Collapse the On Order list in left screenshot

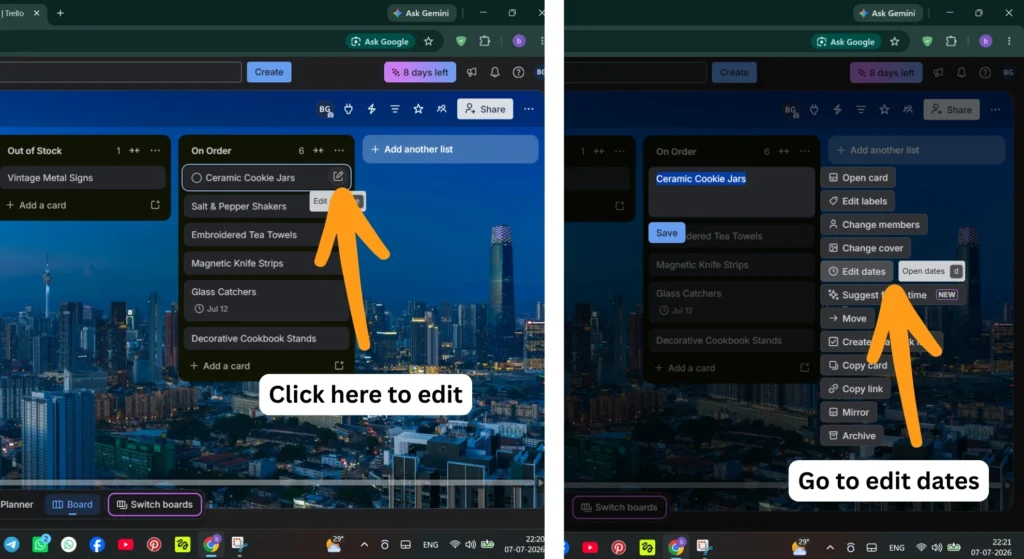pyautogui.click(x=318, y=150)
